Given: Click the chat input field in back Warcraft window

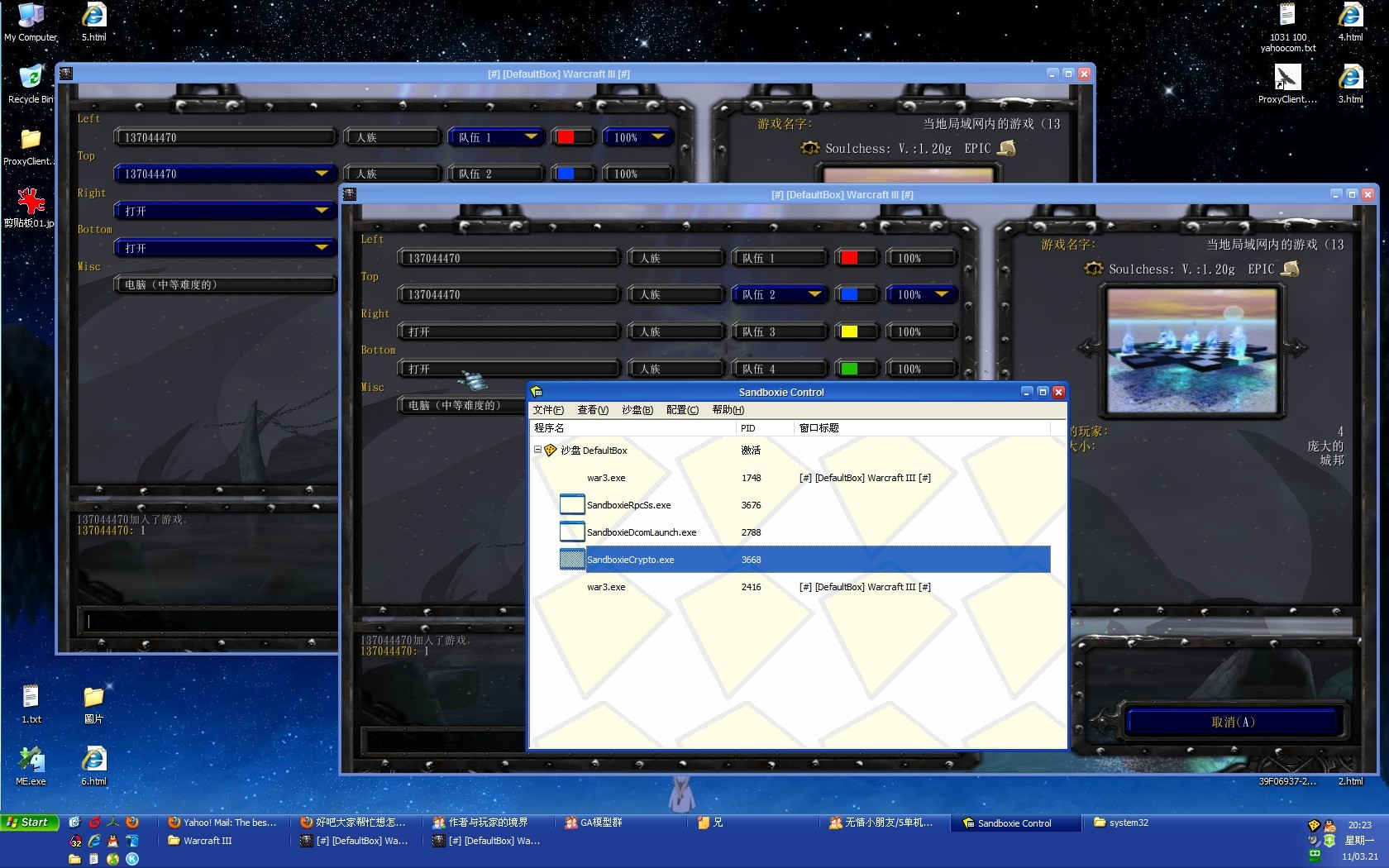Looking at the screenshot, I should [x=208, y=620].
